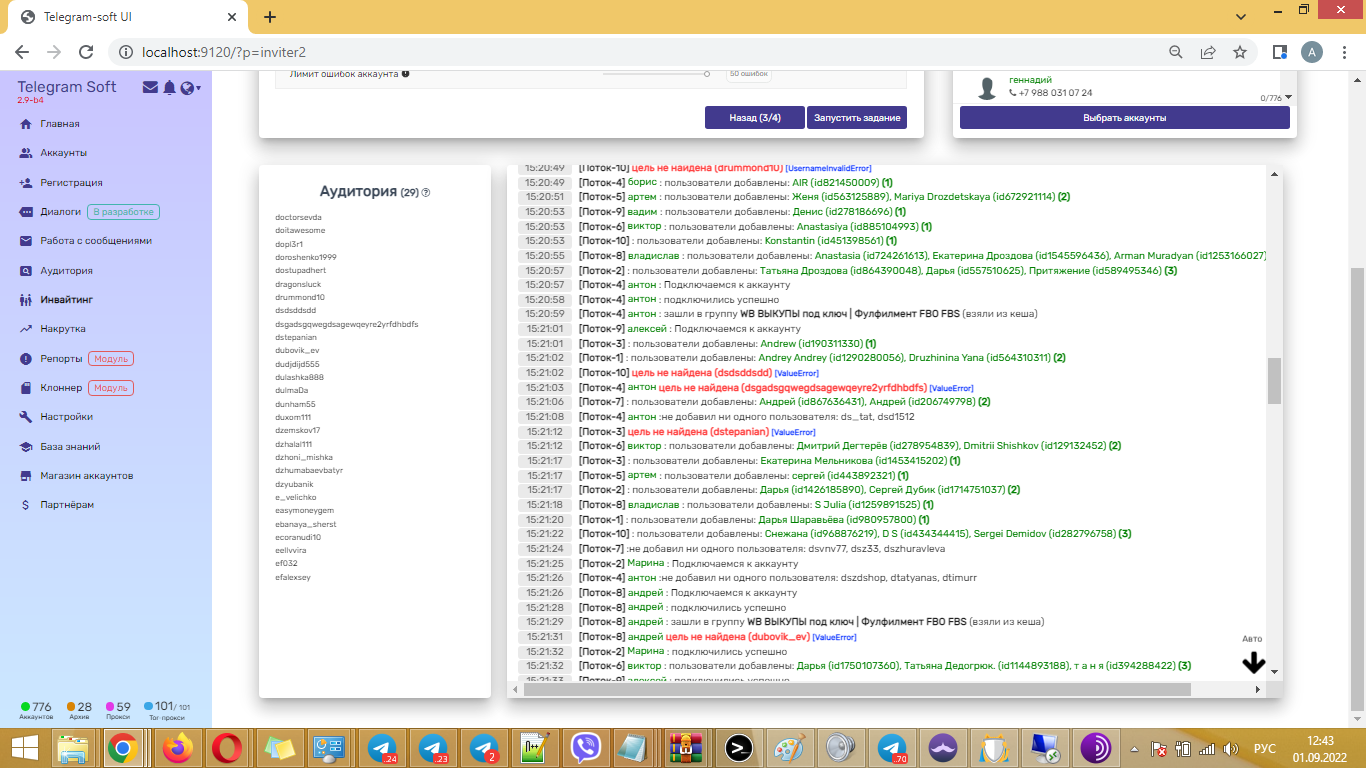Screen dimensions: 1366x768
Task: Open Магазин аккаунтов via its store icon
Action: point(26,476)
